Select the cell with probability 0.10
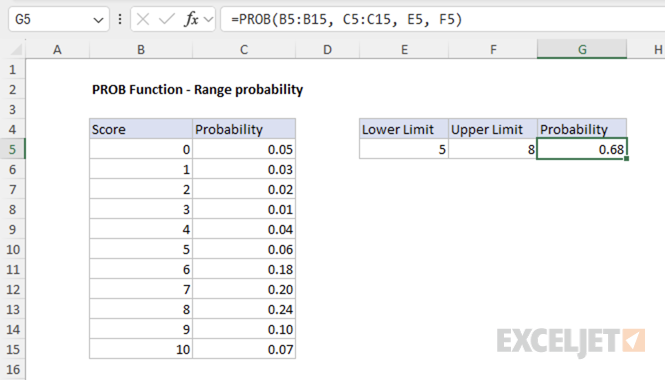This screenshot has width=665, height=380. [x=244, y=329]
